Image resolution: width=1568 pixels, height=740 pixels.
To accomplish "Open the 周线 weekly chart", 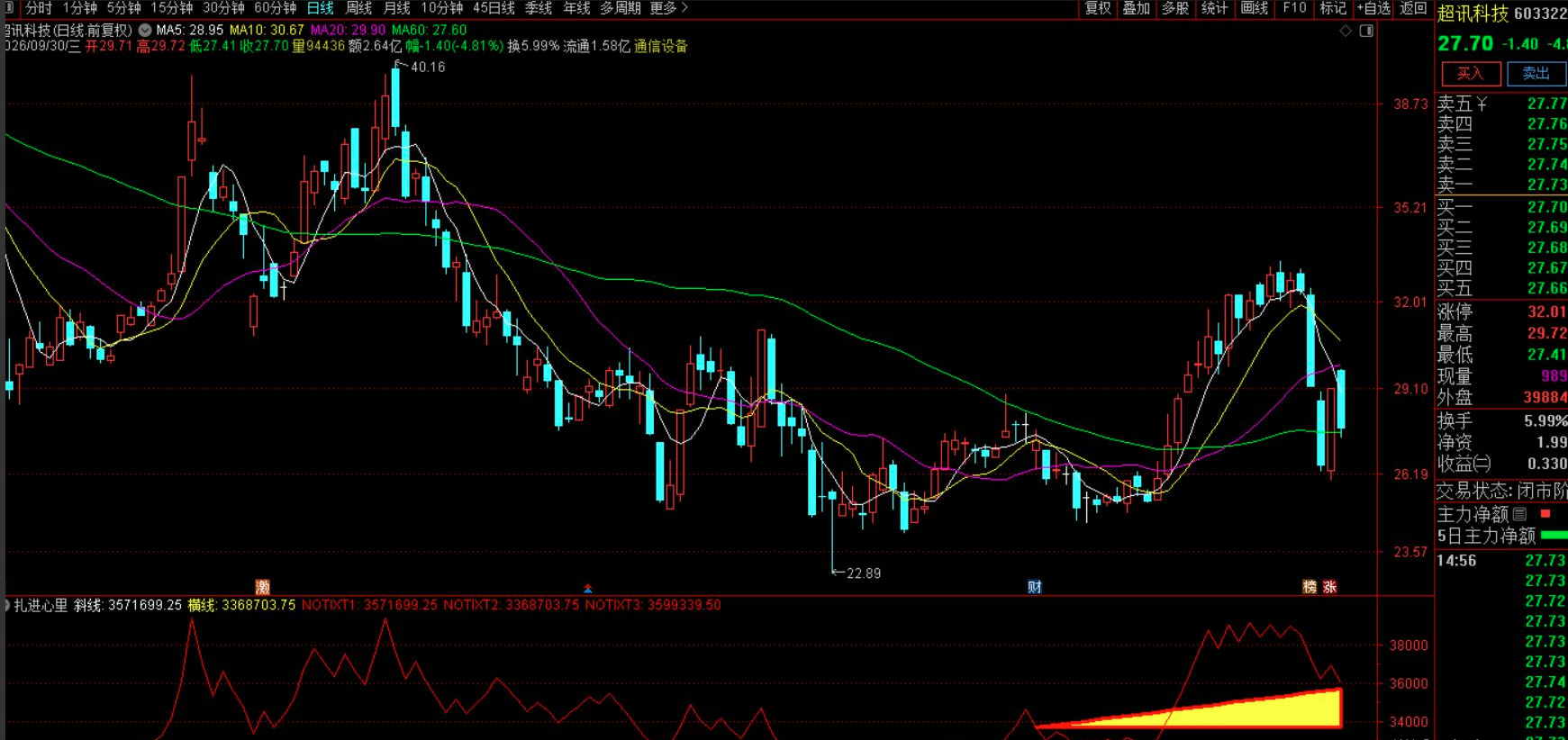I will click(x=358, y=8).
